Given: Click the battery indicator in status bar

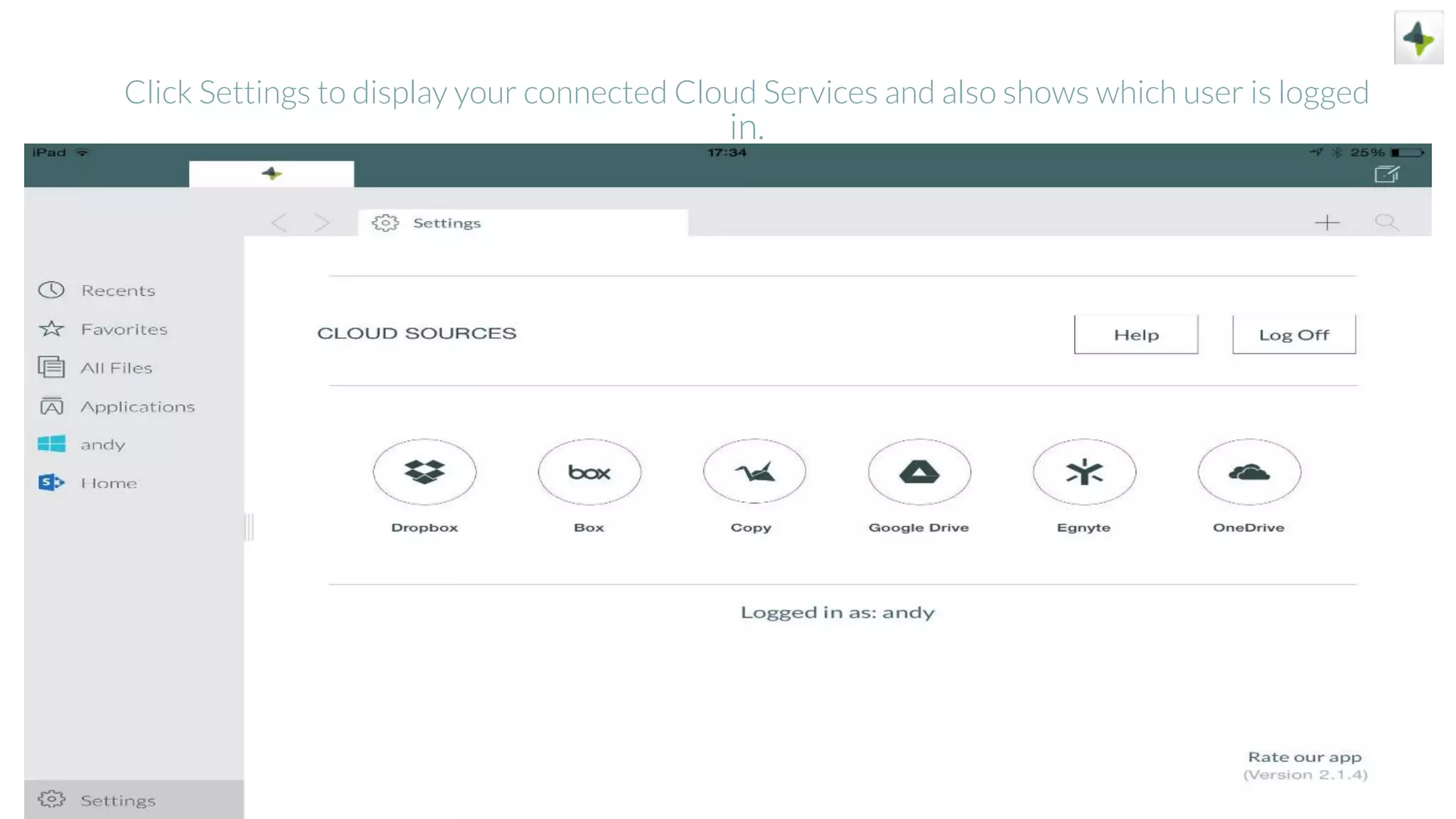Looking at the screenshot, I should 1408,152.
